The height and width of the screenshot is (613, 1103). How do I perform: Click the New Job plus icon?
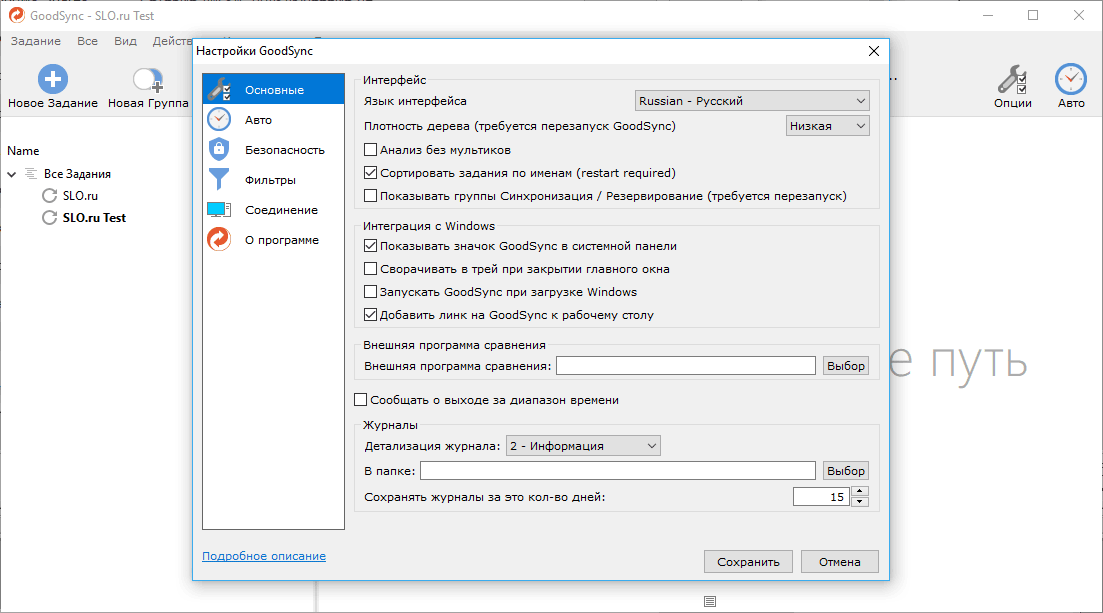tap(53, 79)
